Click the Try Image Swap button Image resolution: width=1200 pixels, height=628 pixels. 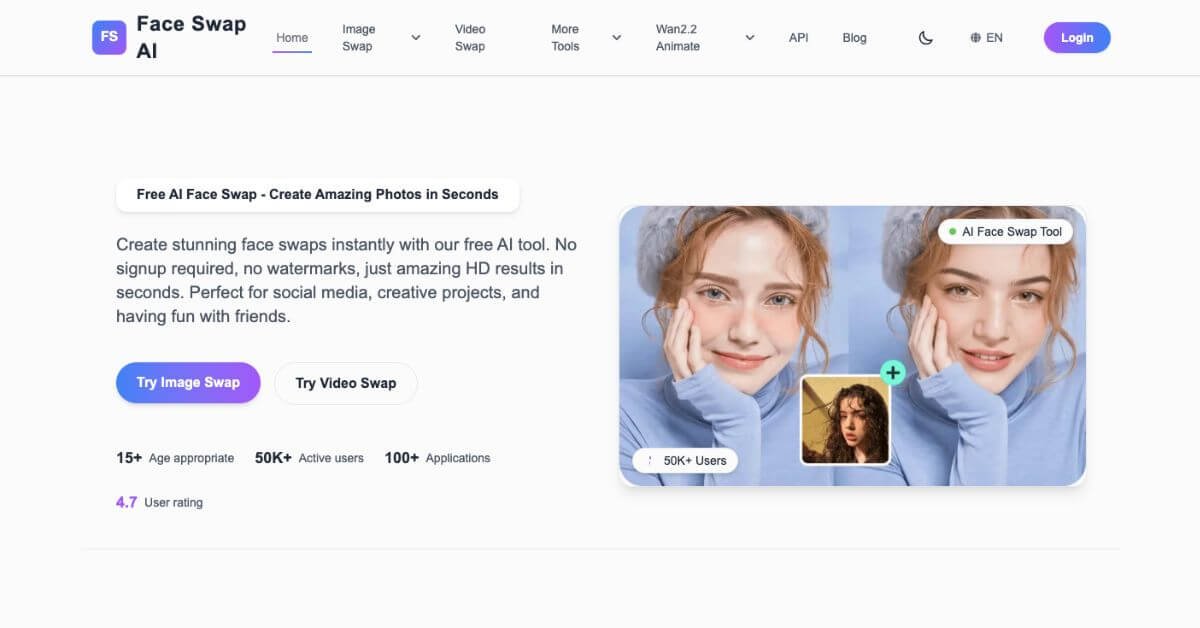(188, 382)
